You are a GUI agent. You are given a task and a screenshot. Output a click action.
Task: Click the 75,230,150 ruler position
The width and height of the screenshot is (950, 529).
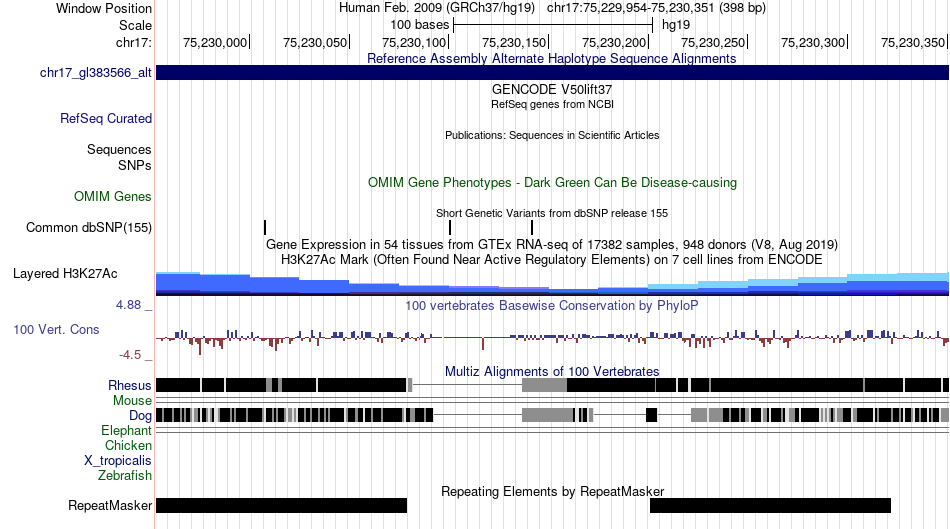point(515,42)
